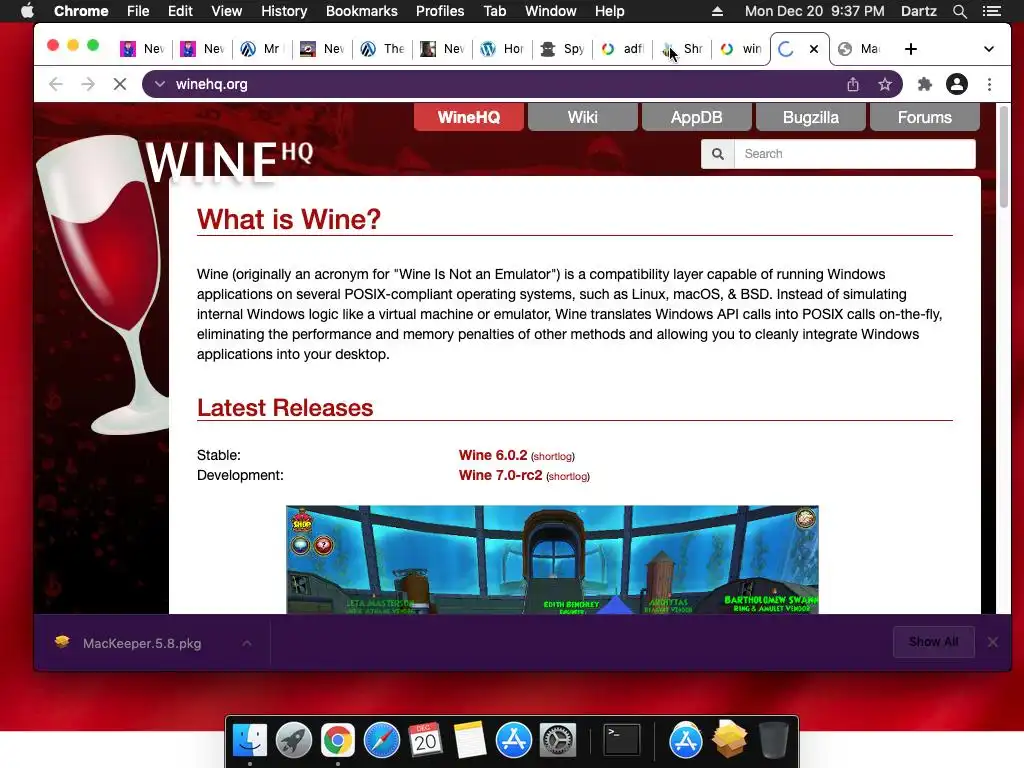The width and height of the screenshot is (1024, 768).
Task: Open Safari from the dock
Action: [x=381, y=741]
